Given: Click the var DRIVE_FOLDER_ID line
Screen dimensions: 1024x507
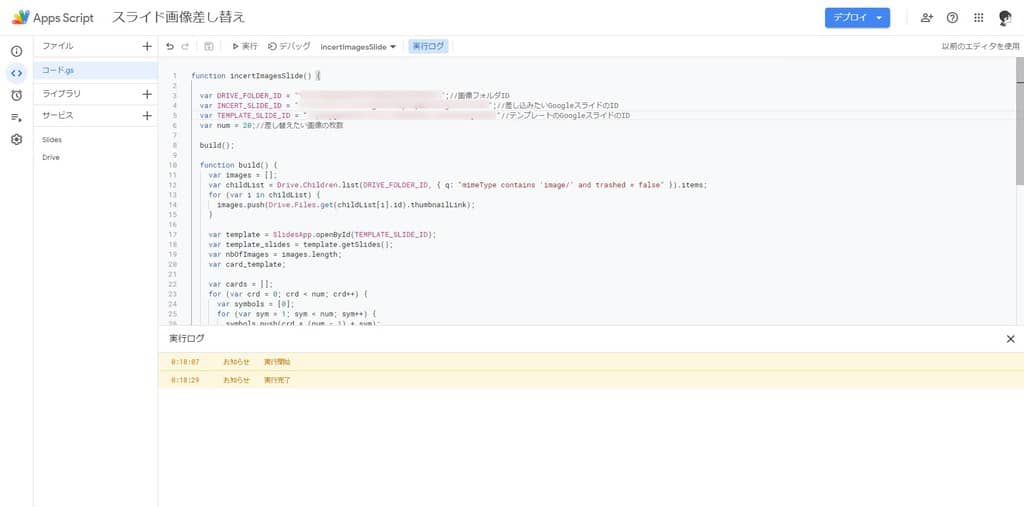Looking at the screenshot, I should click(355, 95).
